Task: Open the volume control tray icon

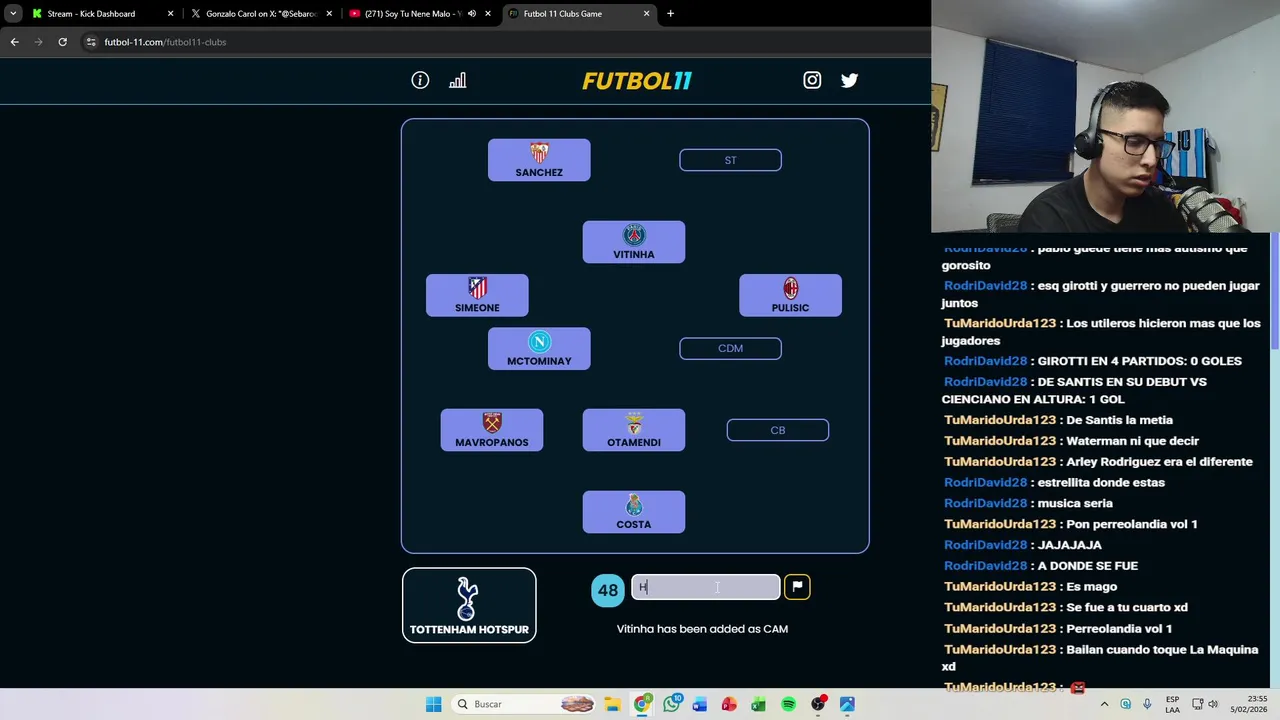Action: (1213, 704)
